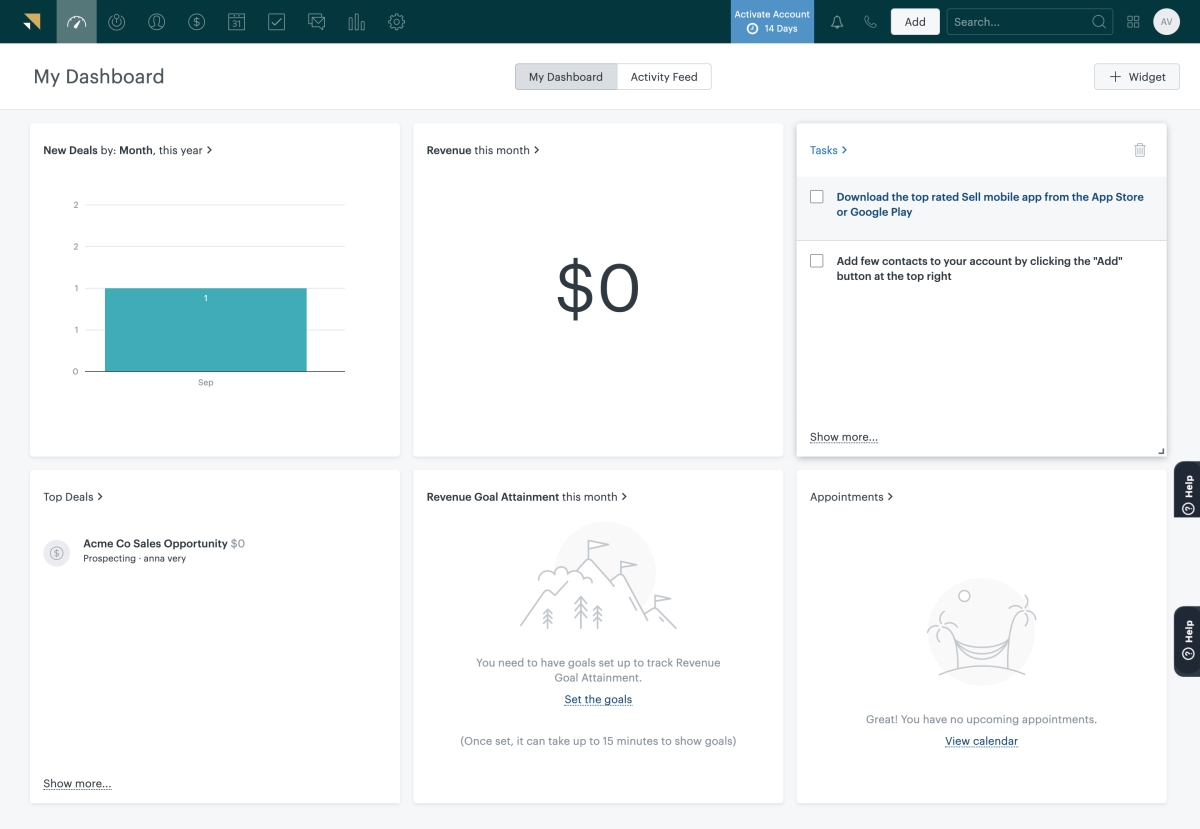The image size is (1200, 829).
Task: Delete Tasks widget with the trash icon
Action: pyautogui.click(x=1140, y=149)
